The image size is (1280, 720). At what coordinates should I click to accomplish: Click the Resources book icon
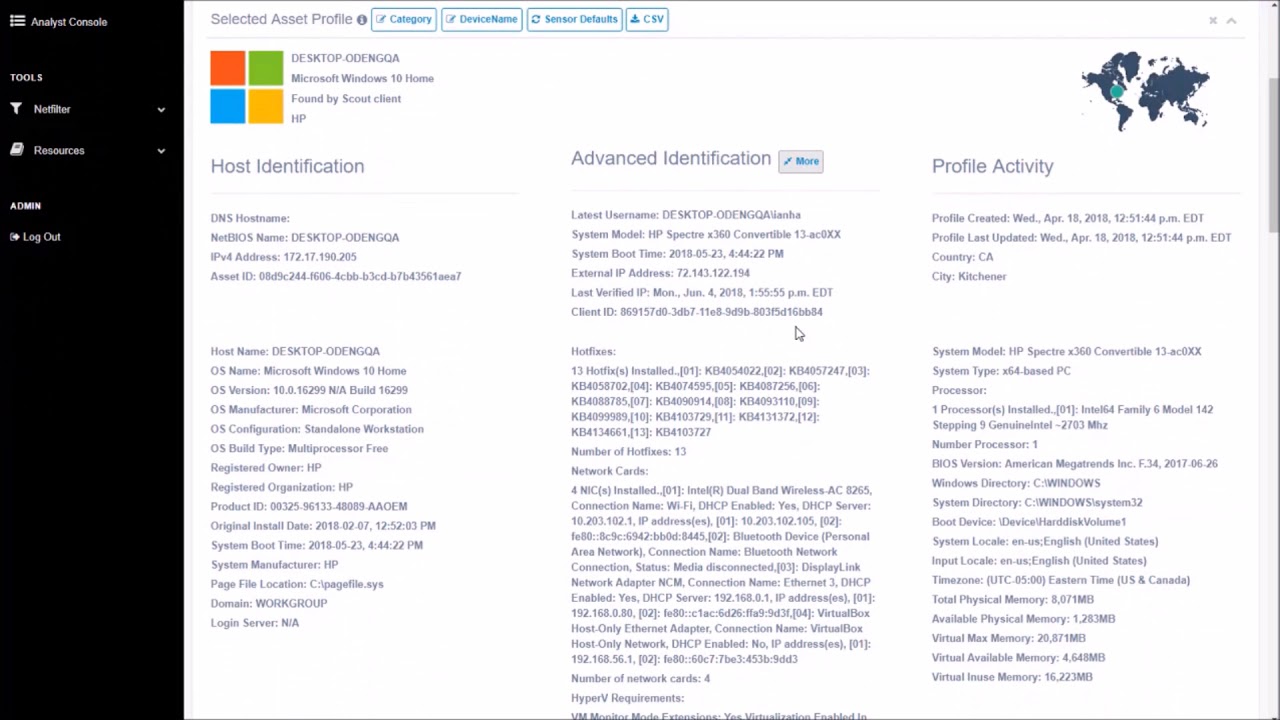[x=16, y=150]
